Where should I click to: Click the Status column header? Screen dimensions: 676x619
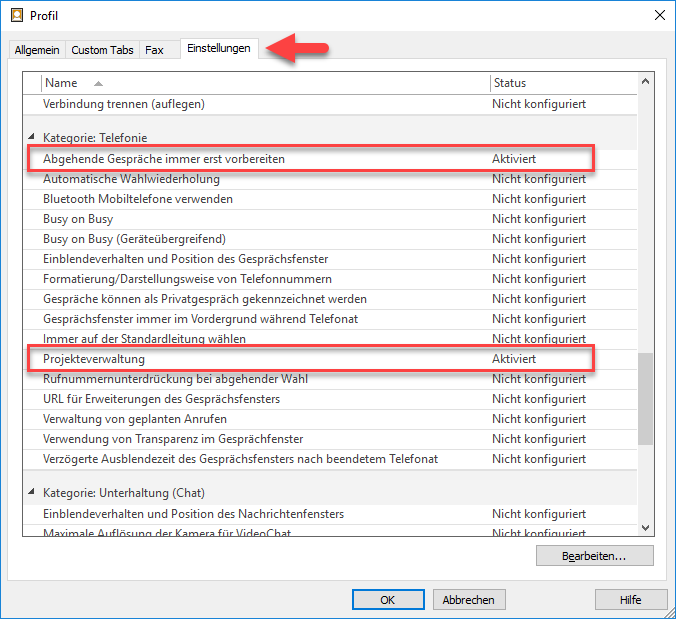509,83
